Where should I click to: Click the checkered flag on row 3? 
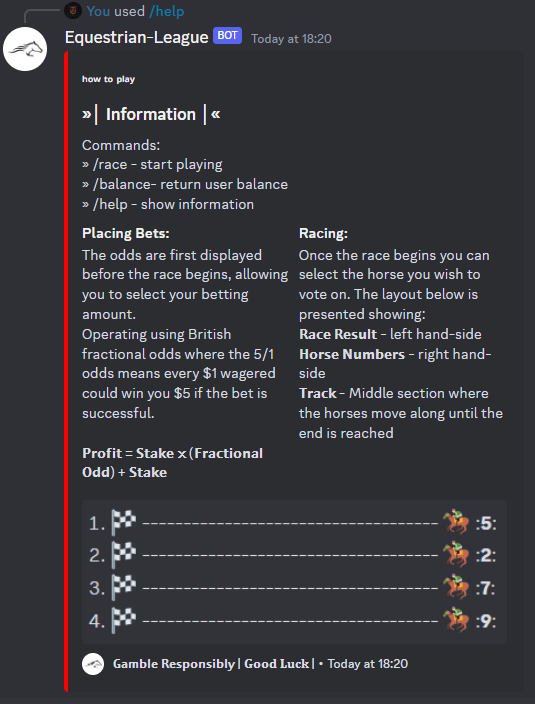(123, 587)
